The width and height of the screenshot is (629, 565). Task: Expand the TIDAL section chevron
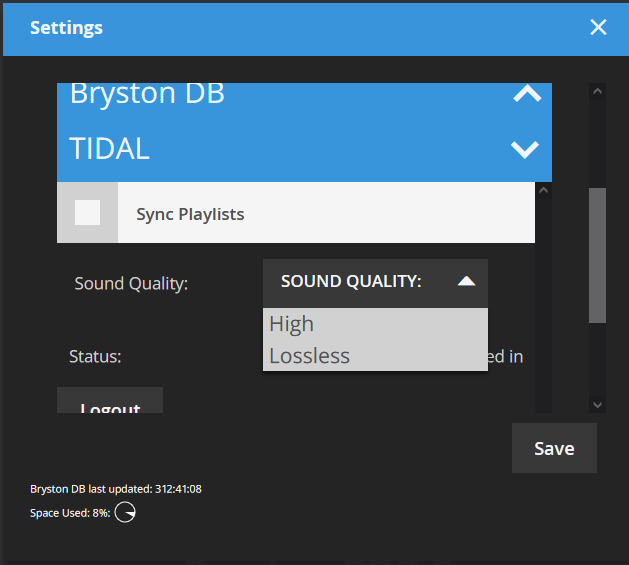coord(525,150)
